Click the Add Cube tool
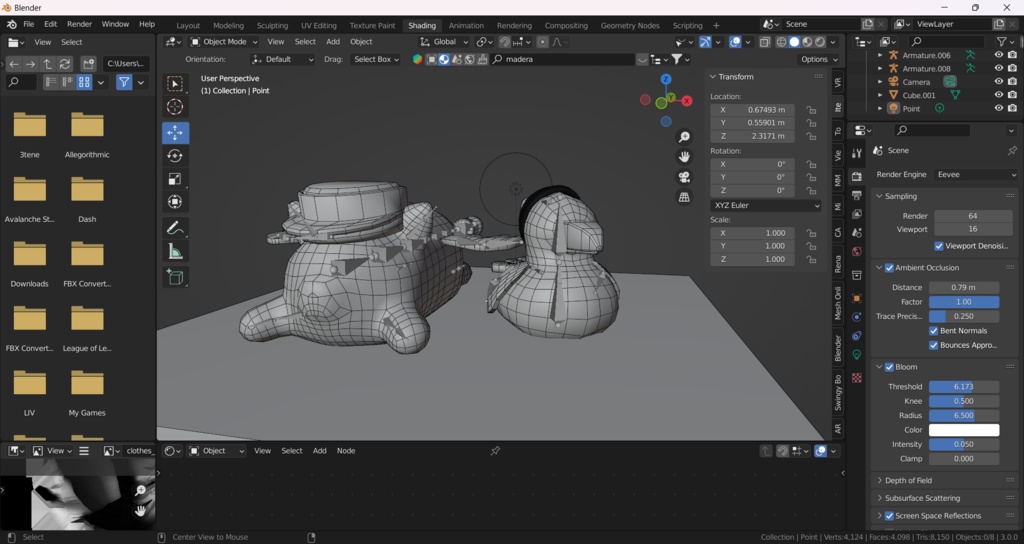Image resolution: width=1024 pixels, height=544 pixels. pyautogui.click(x=175, y=278)
